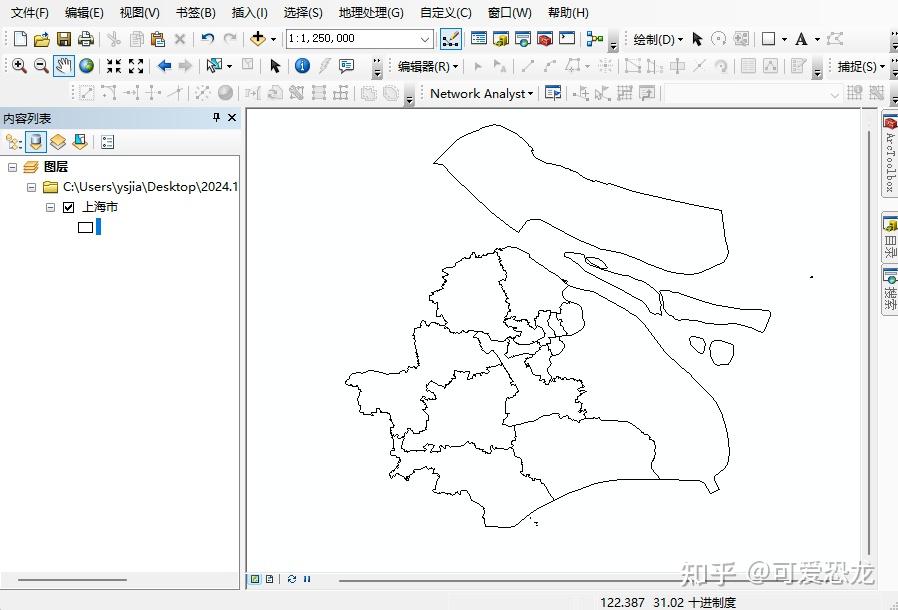Click the 上海市 layer symbol swatch
Image resolution: width=898 pixels, height=610 pixels.
point(85,227)
